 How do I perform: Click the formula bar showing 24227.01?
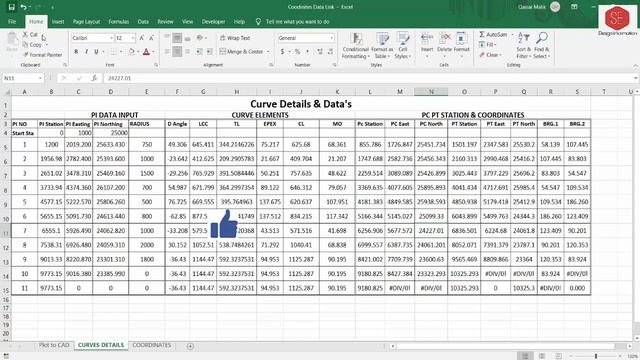(x=367, y=78)
